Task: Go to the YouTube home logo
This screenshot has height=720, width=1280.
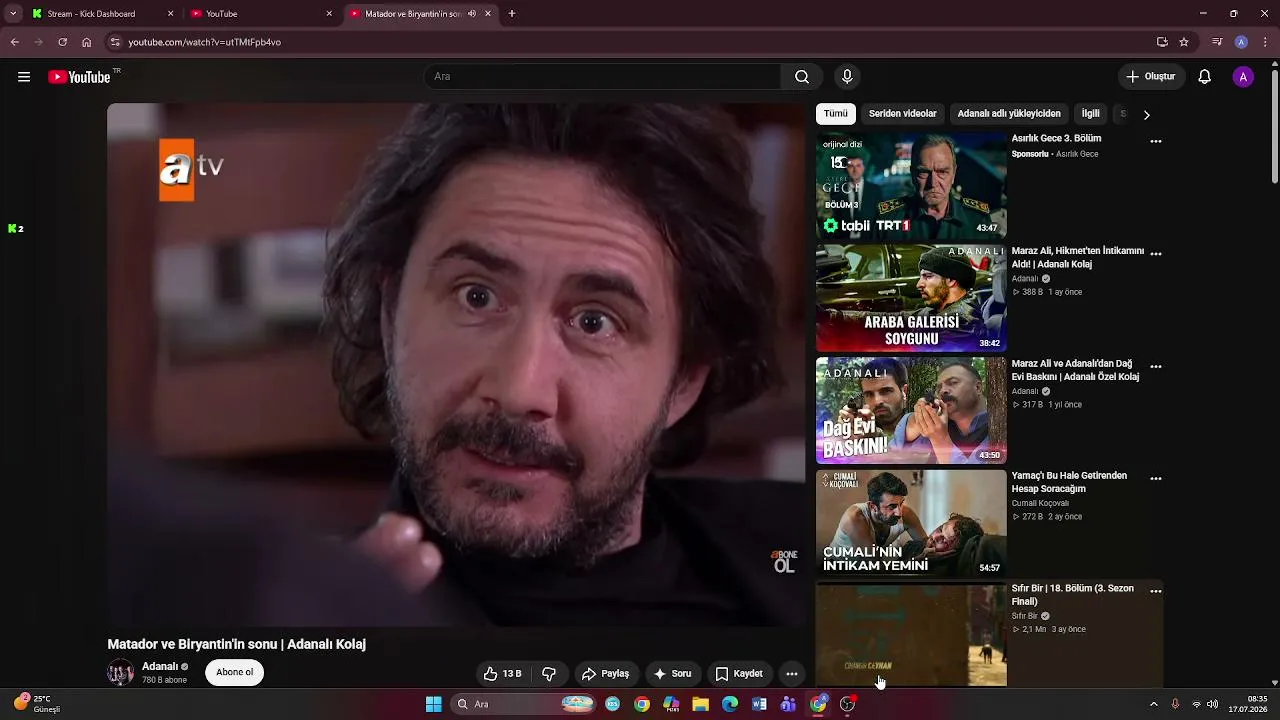Action: point(79,77)
